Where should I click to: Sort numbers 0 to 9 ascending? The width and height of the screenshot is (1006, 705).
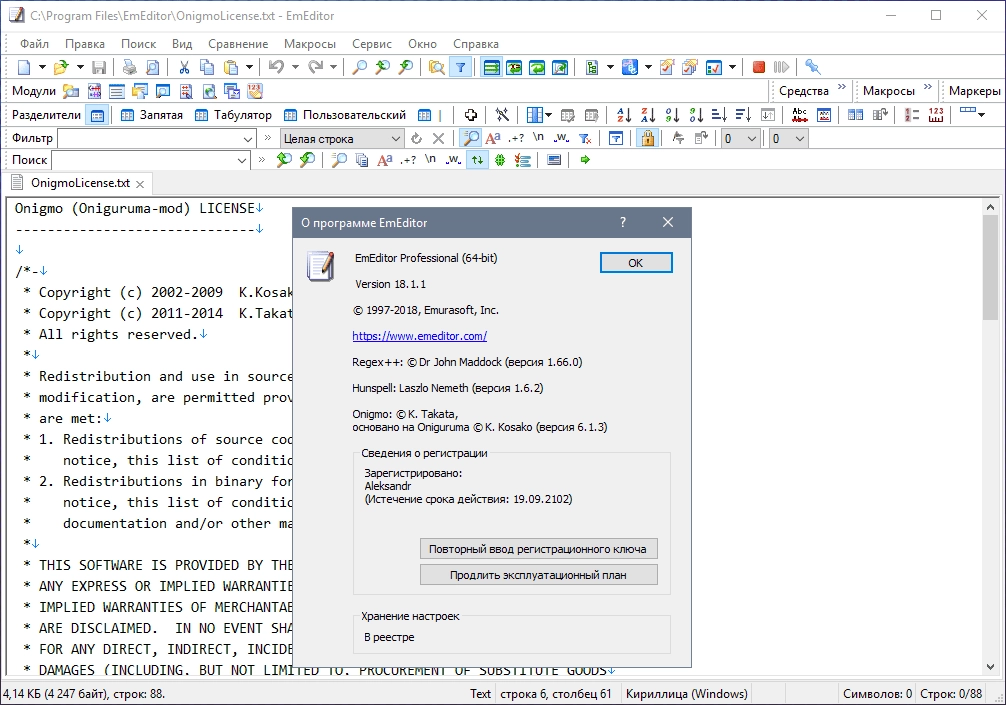(672, 115)
